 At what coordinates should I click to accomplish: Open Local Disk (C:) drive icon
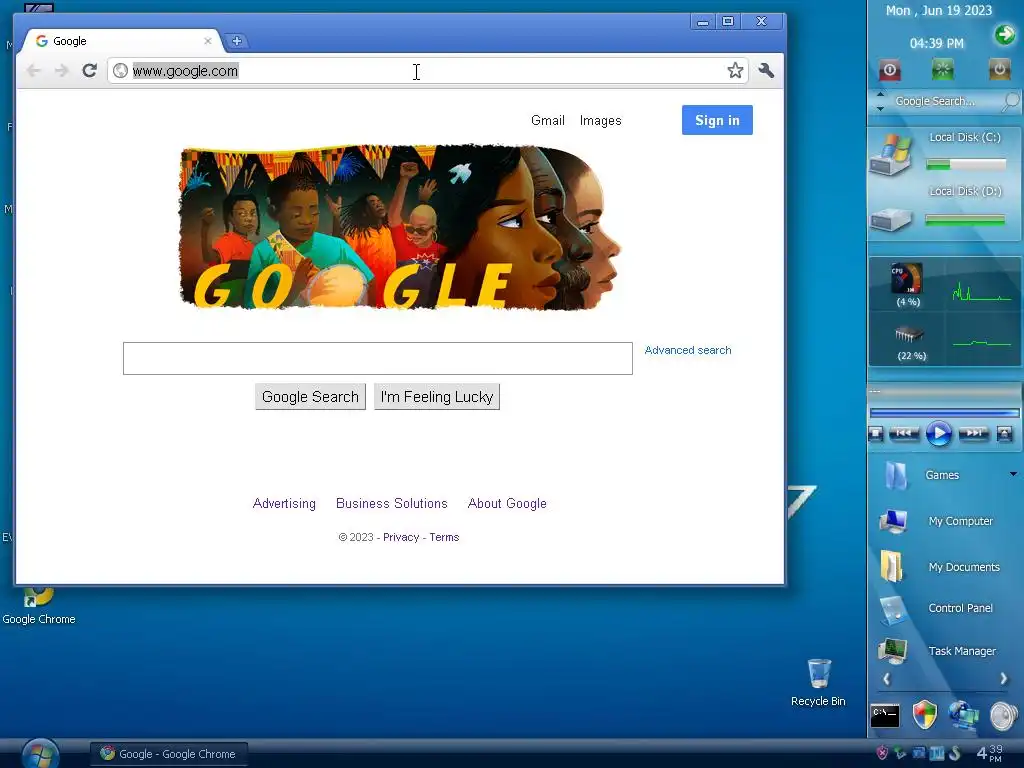click(890, 153)
